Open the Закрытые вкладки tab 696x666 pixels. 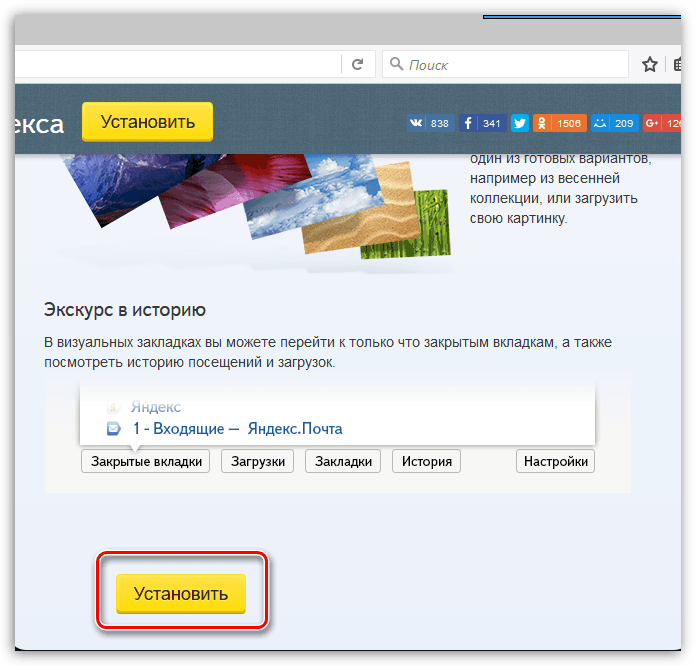(x=146, y=461)
